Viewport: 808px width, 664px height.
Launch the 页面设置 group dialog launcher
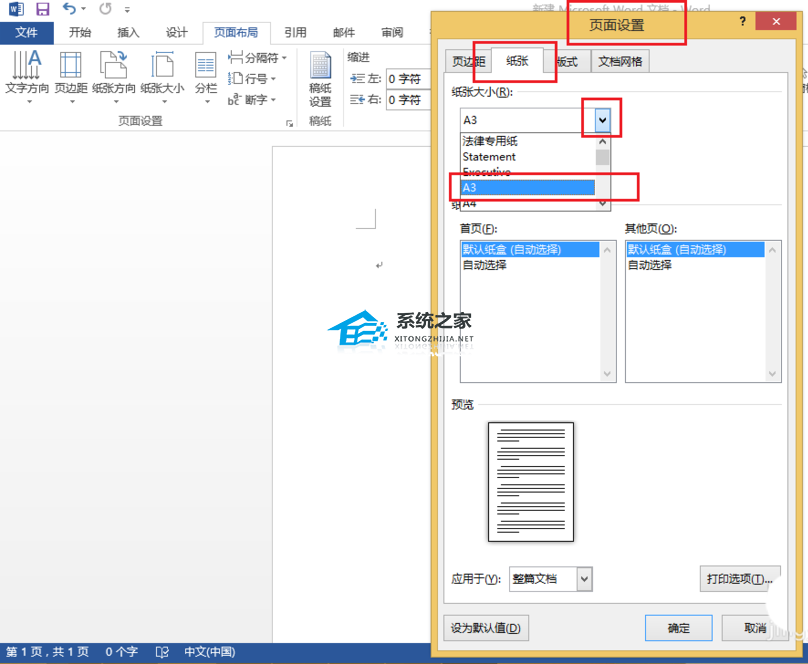[x=290, y=123]
